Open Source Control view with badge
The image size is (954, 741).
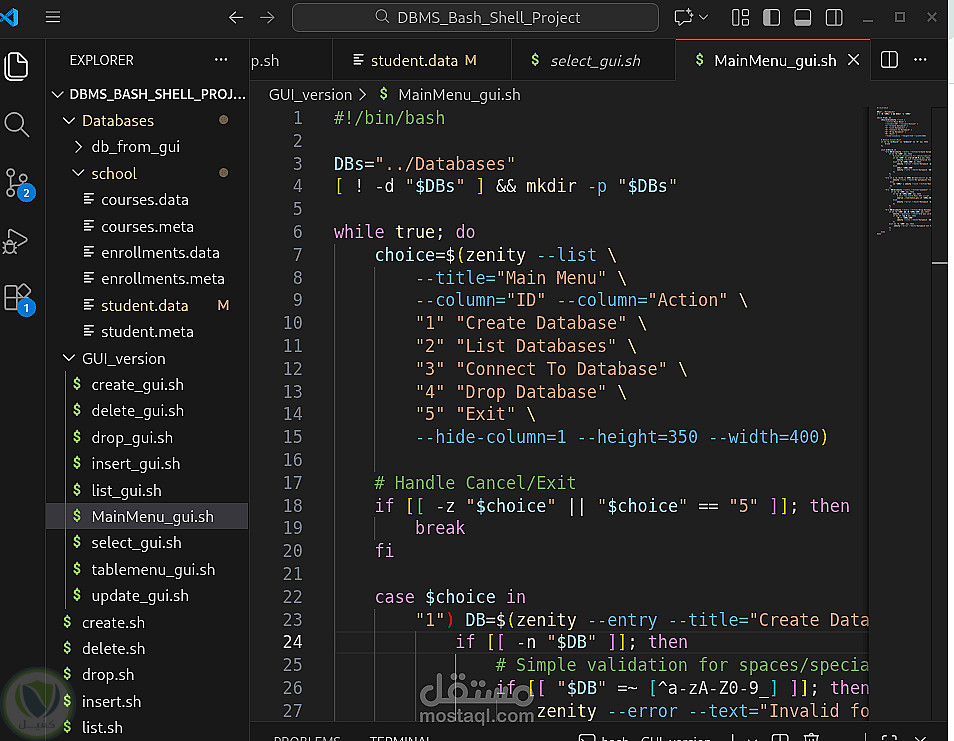coord(18,183)
